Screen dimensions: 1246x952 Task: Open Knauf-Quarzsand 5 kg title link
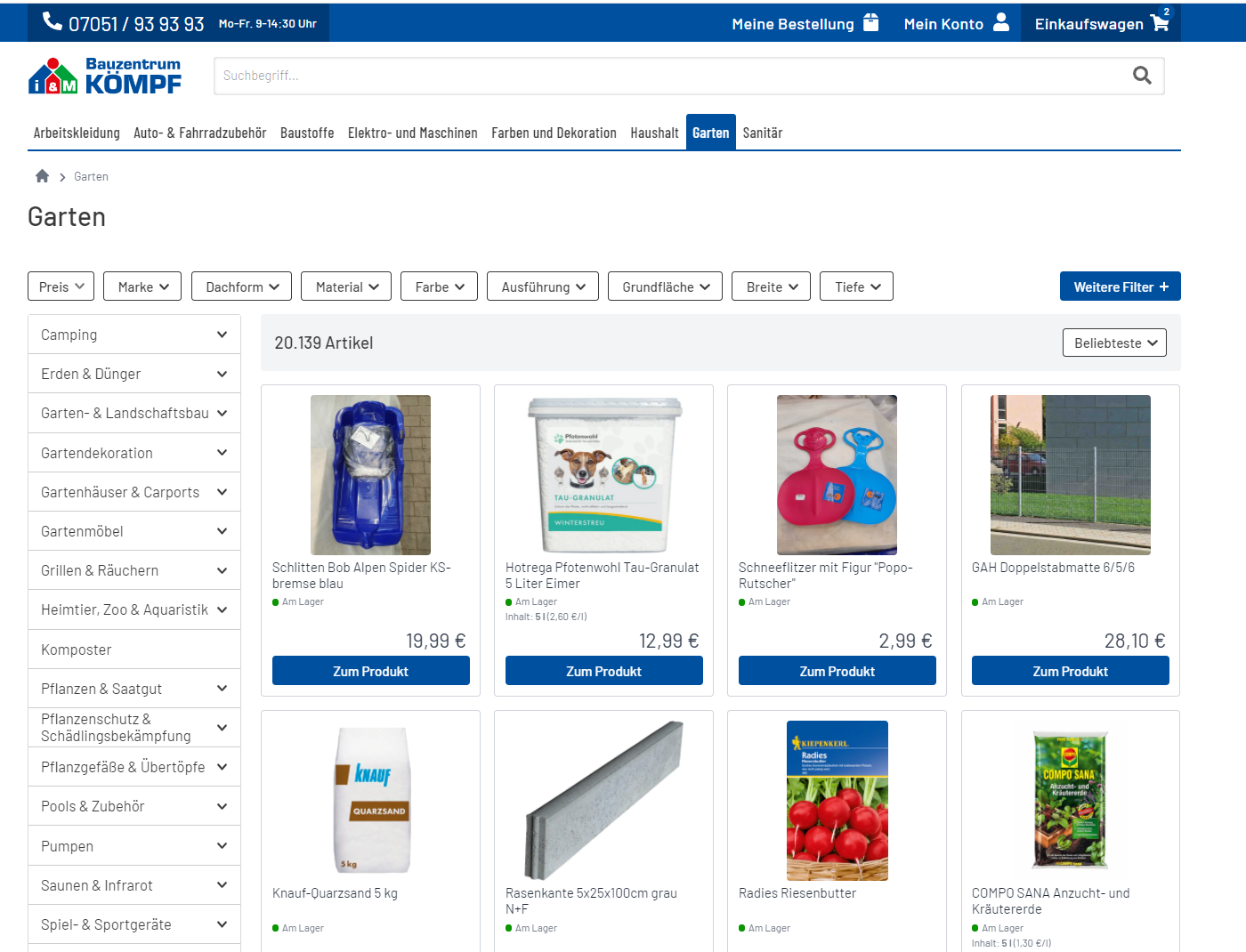pos(335,893)
